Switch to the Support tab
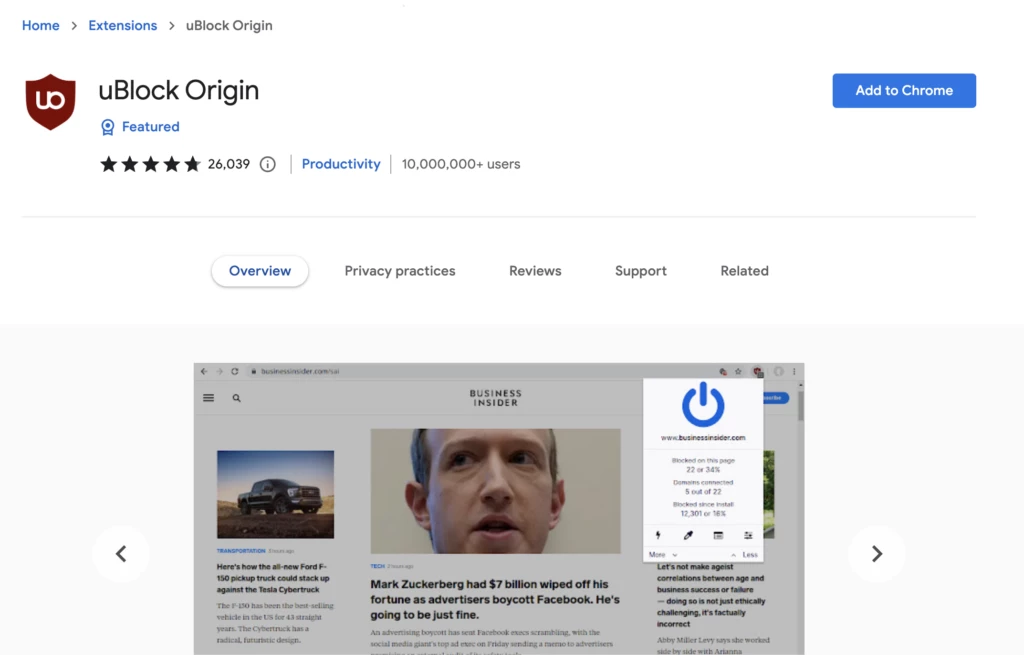Screen dimensions: 1024x655 (641, 271)
